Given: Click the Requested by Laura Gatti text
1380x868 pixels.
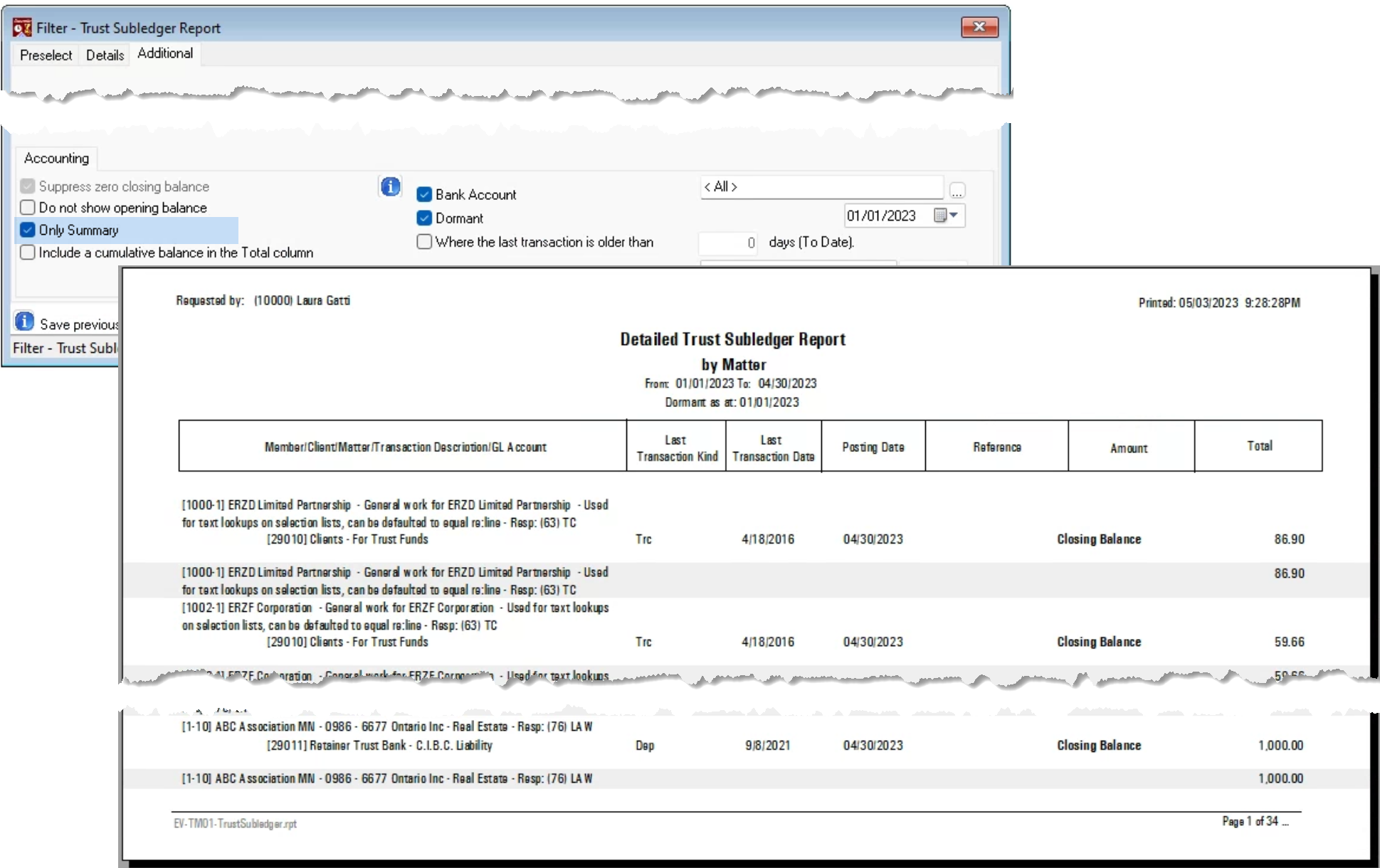Looking at the screenshot, I should pyautogui.click(x=263, y=300).
